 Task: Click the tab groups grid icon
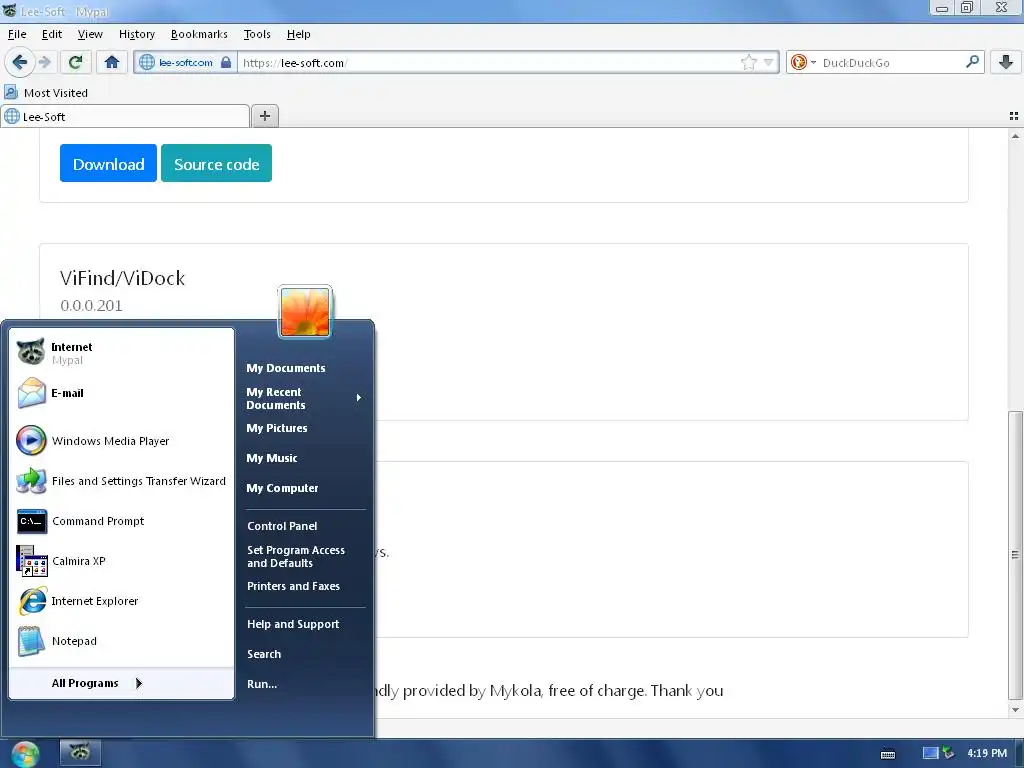tap(1014, 116)
